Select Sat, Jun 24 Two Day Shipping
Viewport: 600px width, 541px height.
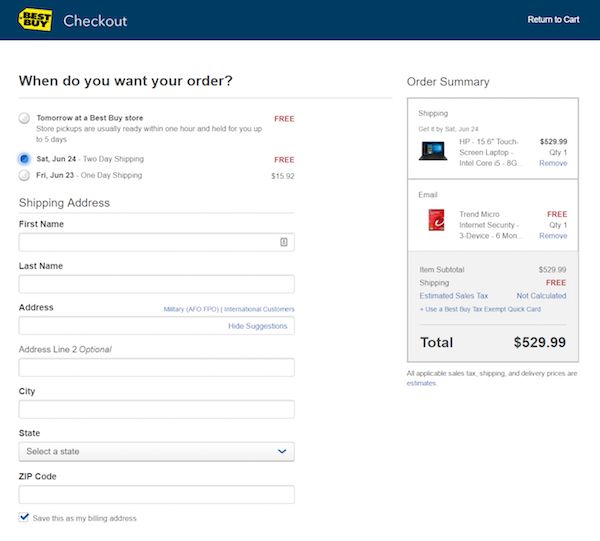tap(24, 158)
